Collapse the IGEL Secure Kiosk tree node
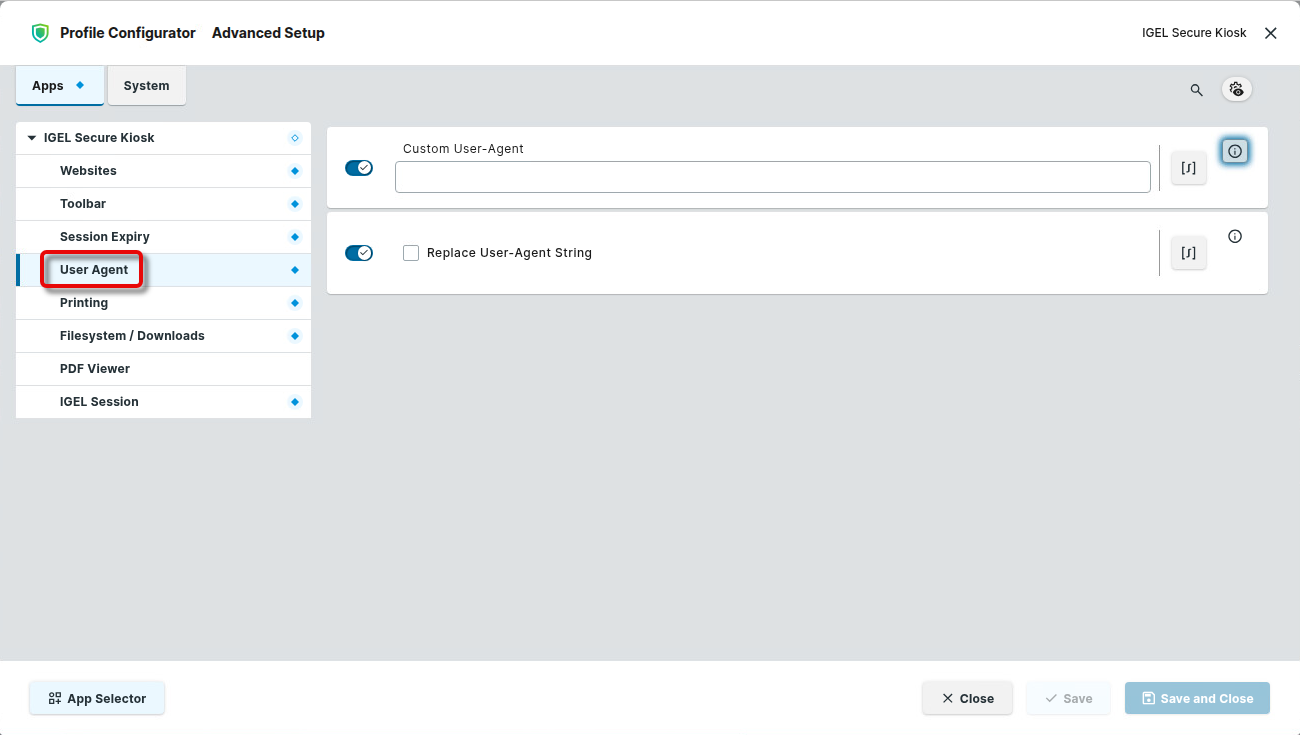 tap(32, 138)
